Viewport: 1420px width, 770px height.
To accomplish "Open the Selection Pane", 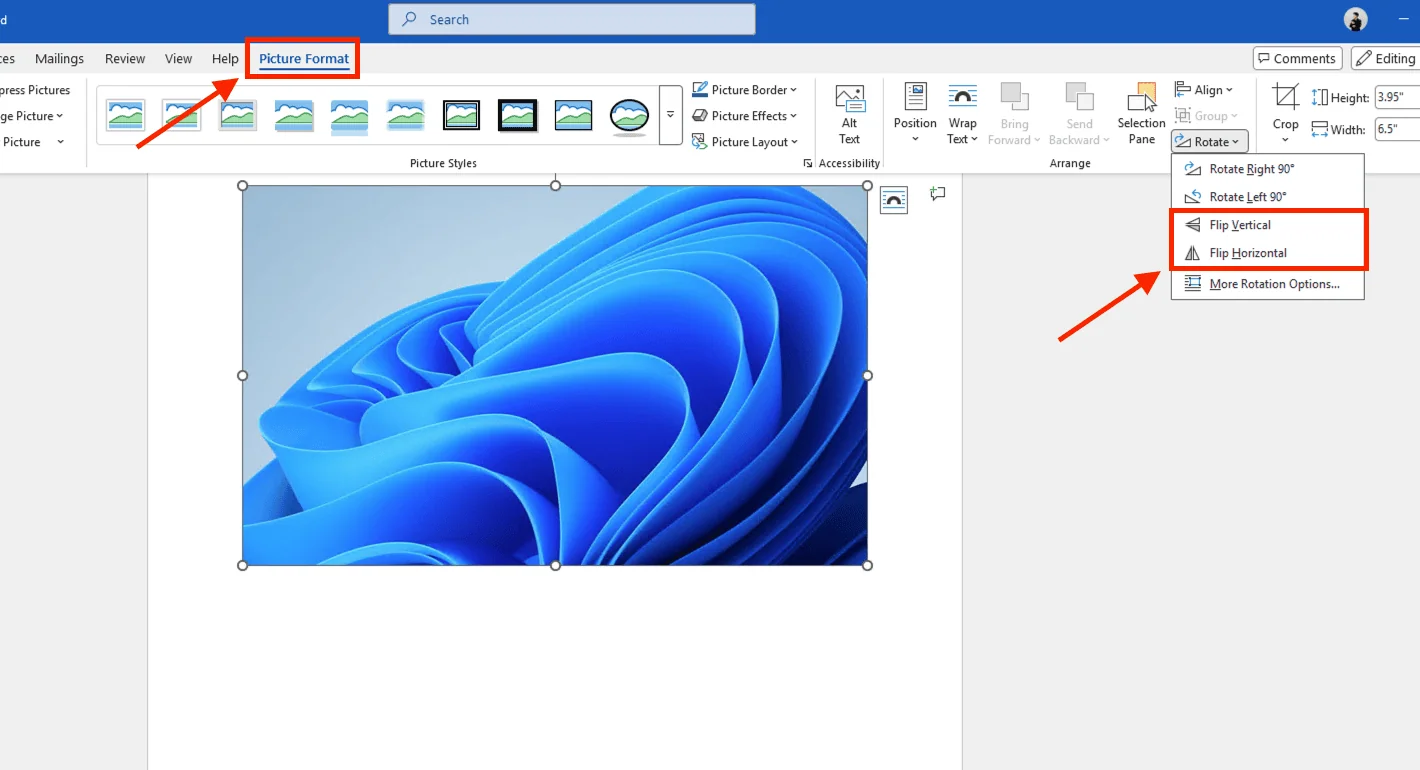I will 1141,113.
